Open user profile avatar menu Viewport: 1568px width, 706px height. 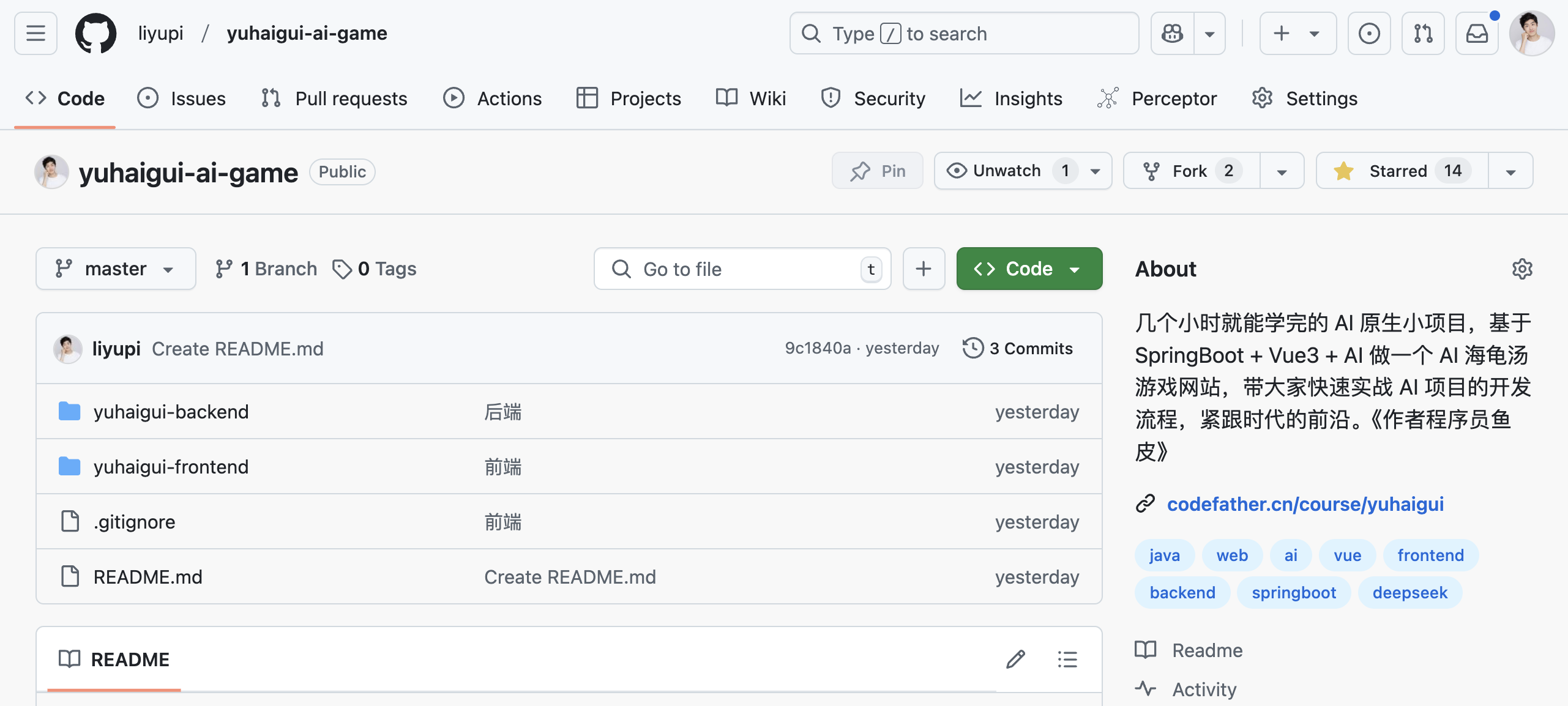(x=1532, y=34)
